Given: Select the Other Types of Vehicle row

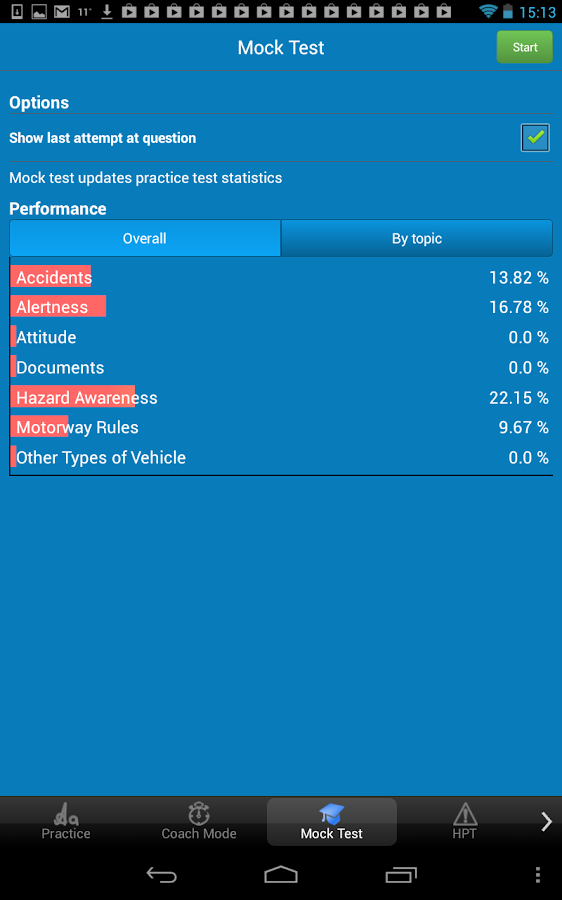Looking at the screenshot, I should [x=281, y=457].
